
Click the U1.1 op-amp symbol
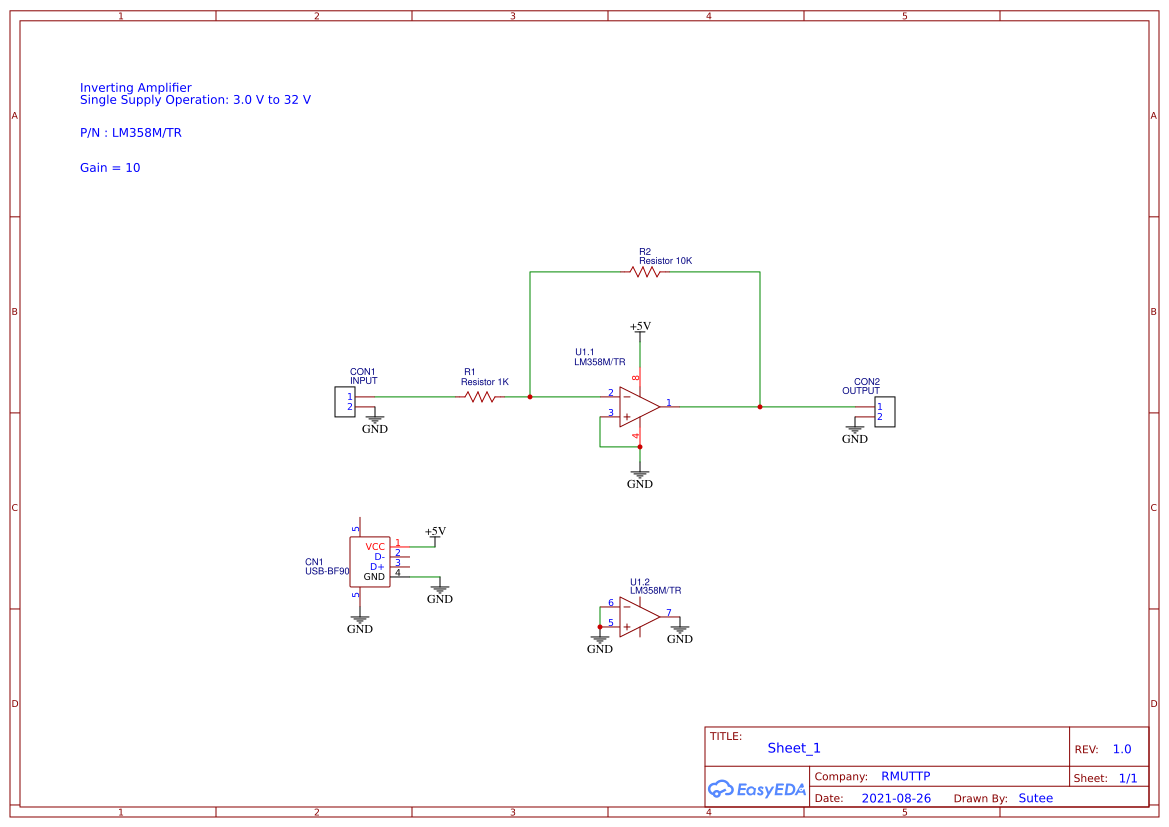point(637,405)
